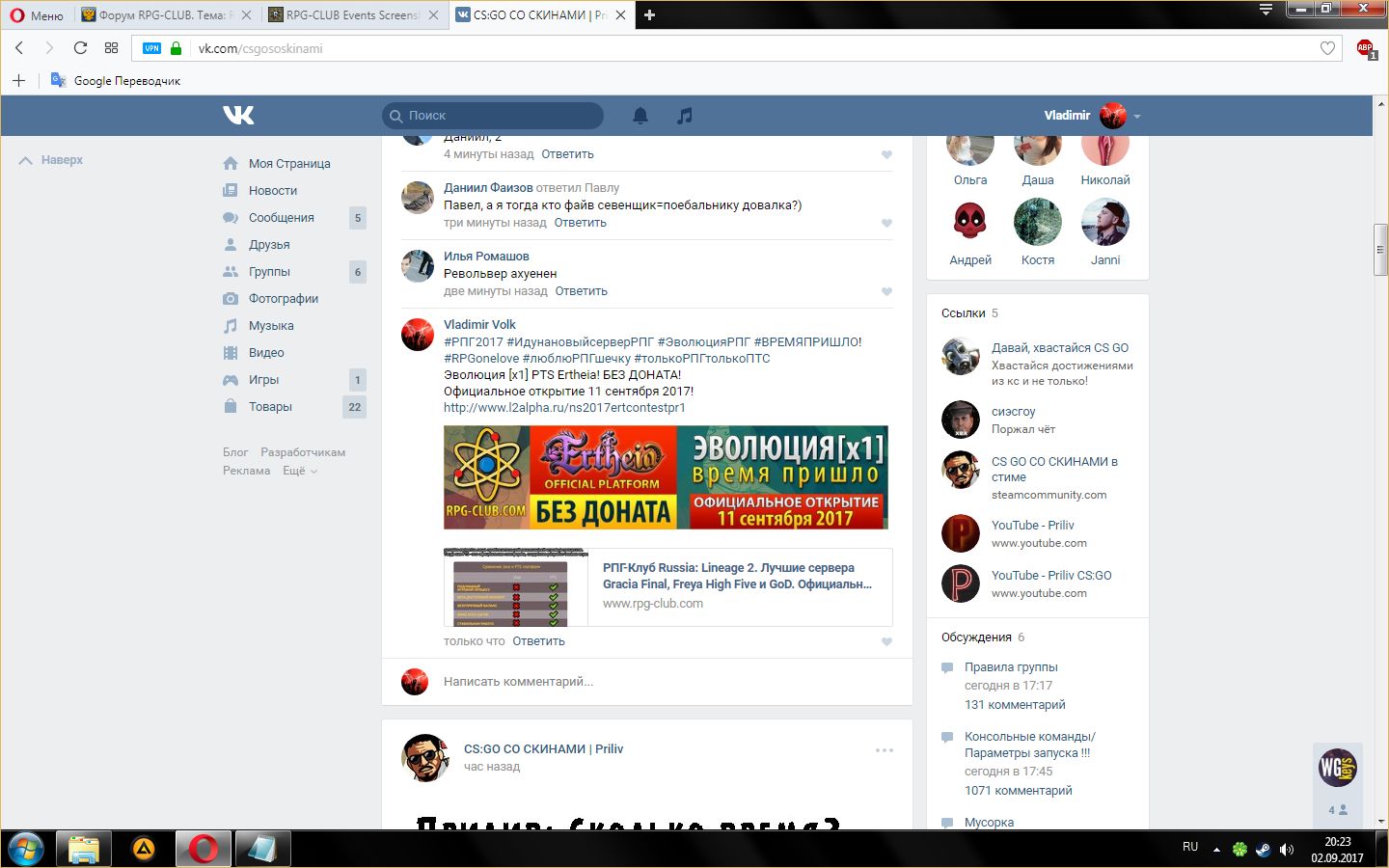1389x868 pixels.
Task: Click the volume speaker tray icon
Action: pyautogui.click(x=1286, y=849)
